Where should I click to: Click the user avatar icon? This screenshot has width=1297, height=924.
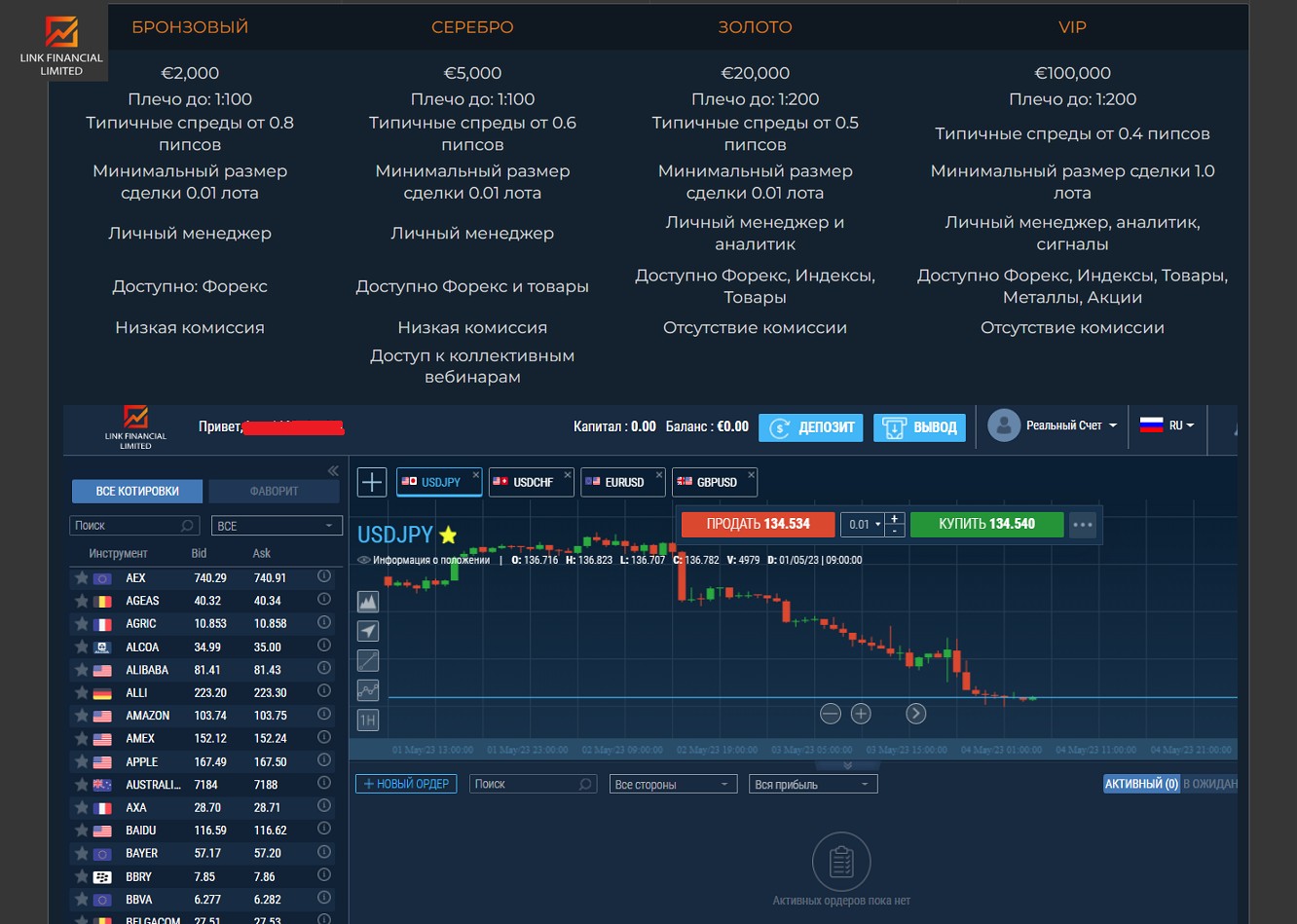tap(1004, 425)
